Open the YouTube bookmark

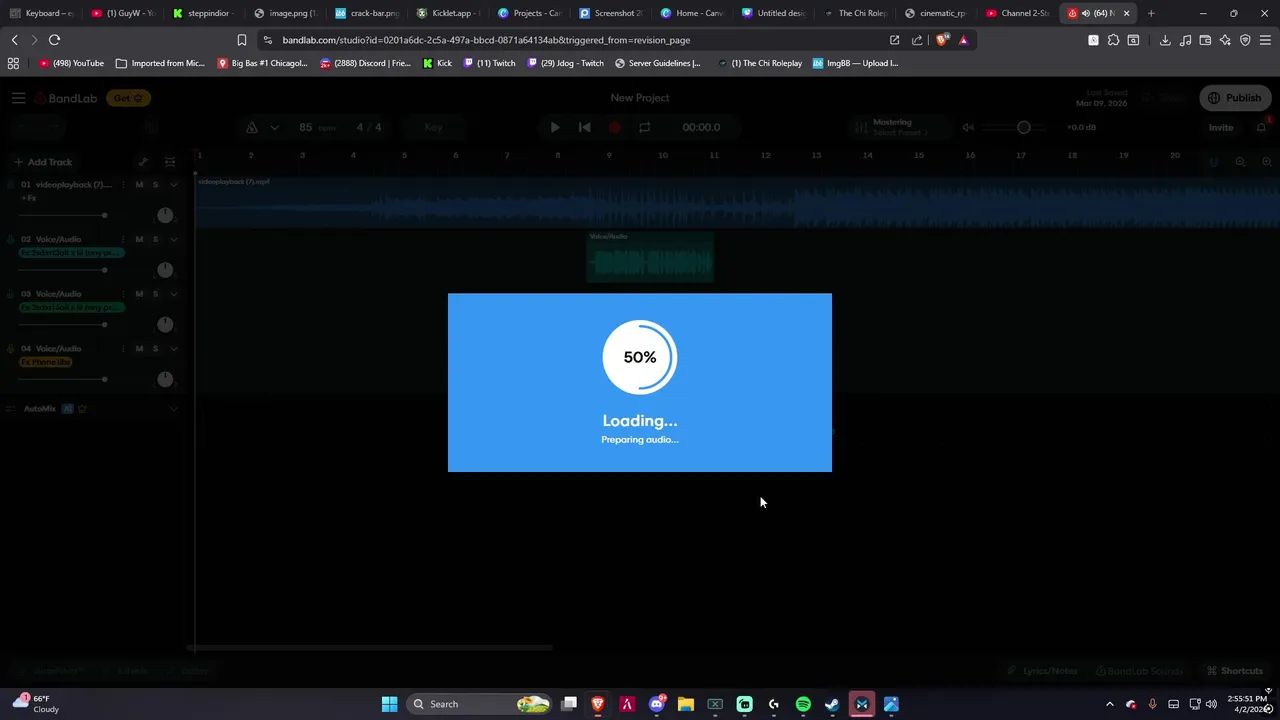click(71, 63)
